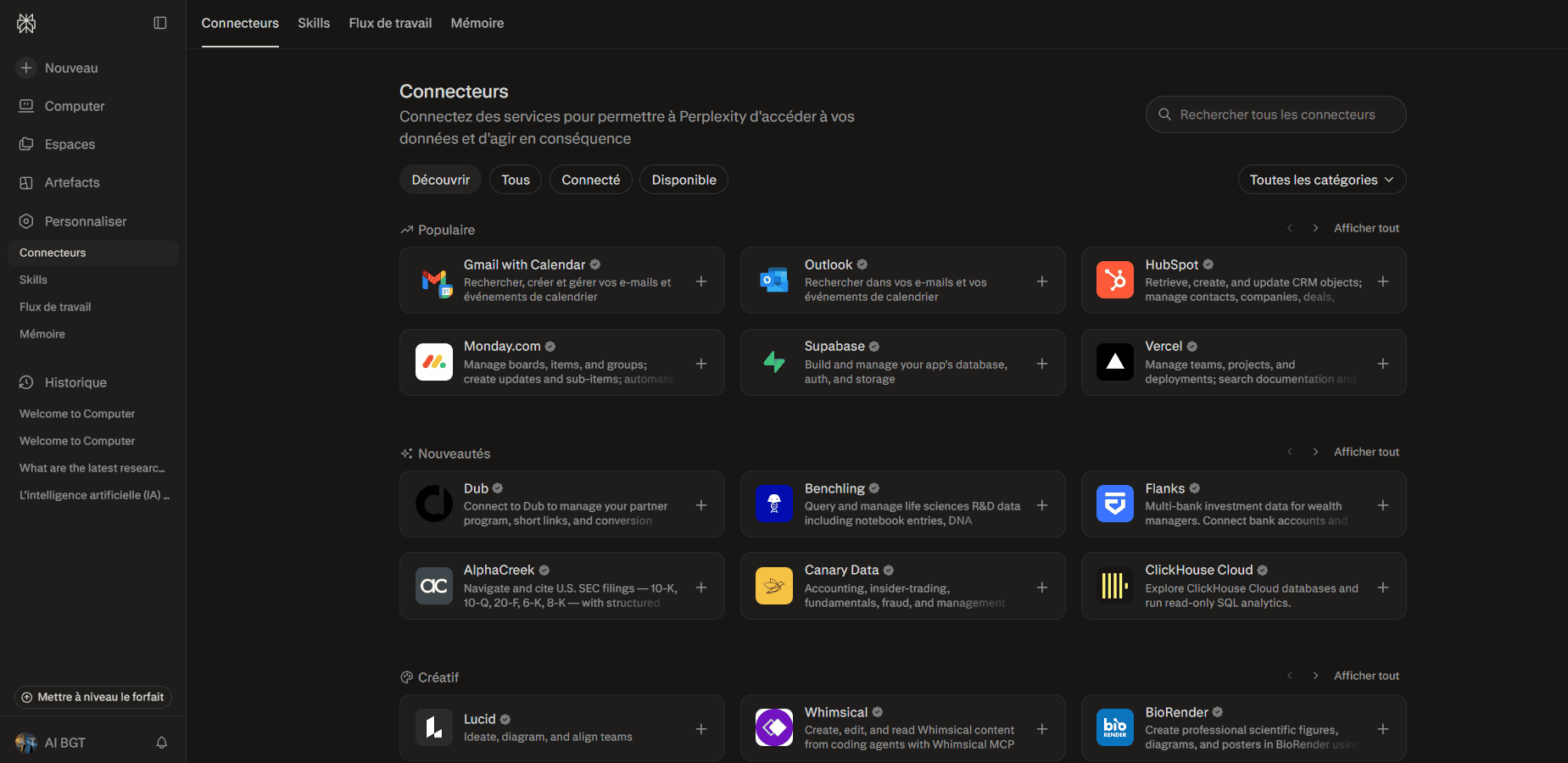The image size is (1568, 763).
Task: Go to previous page of Nouveautés connectors
Action: tap(1290, 452)
